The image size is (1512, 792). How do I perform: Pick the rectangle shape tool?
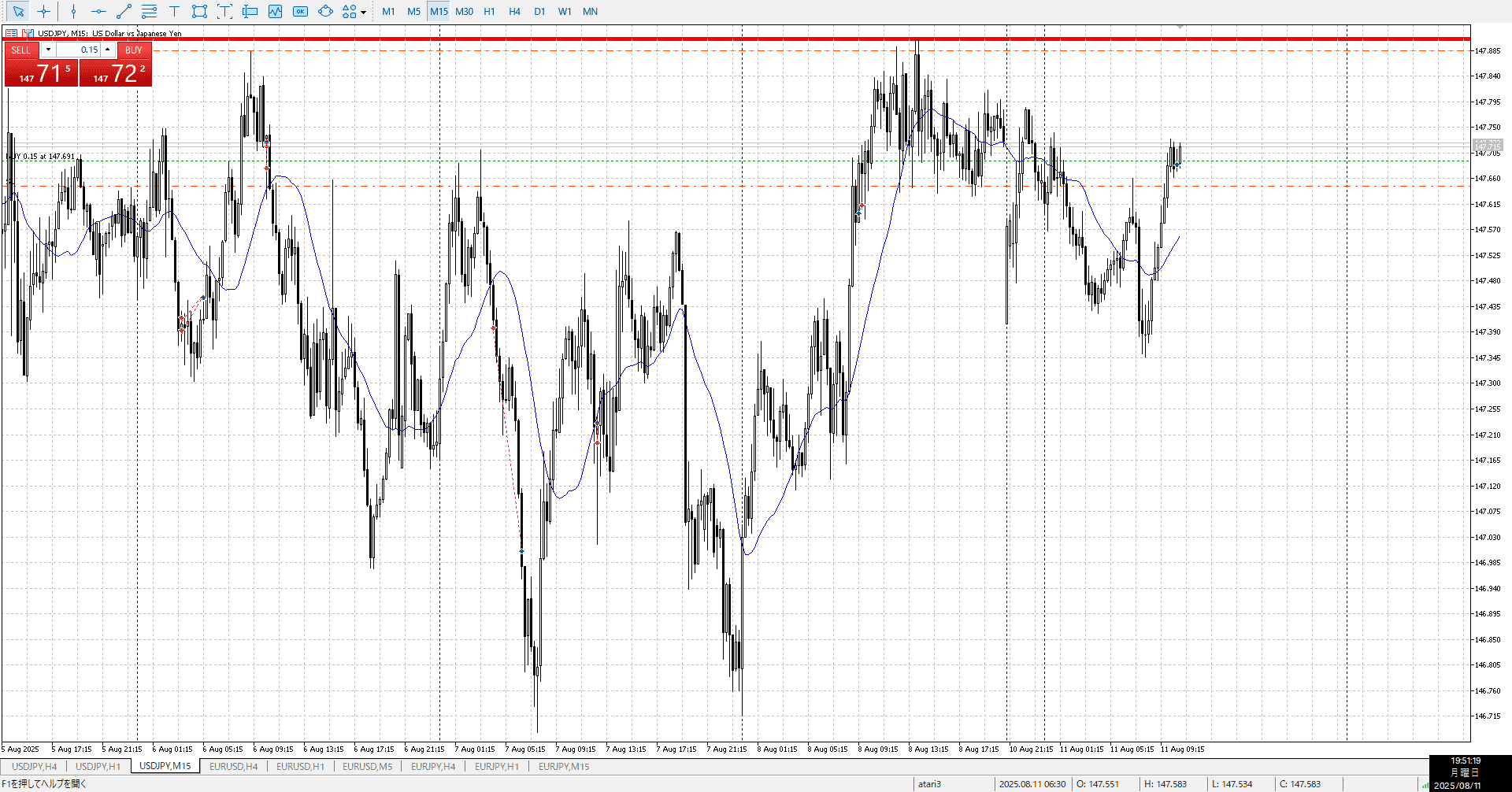point(199,12)
